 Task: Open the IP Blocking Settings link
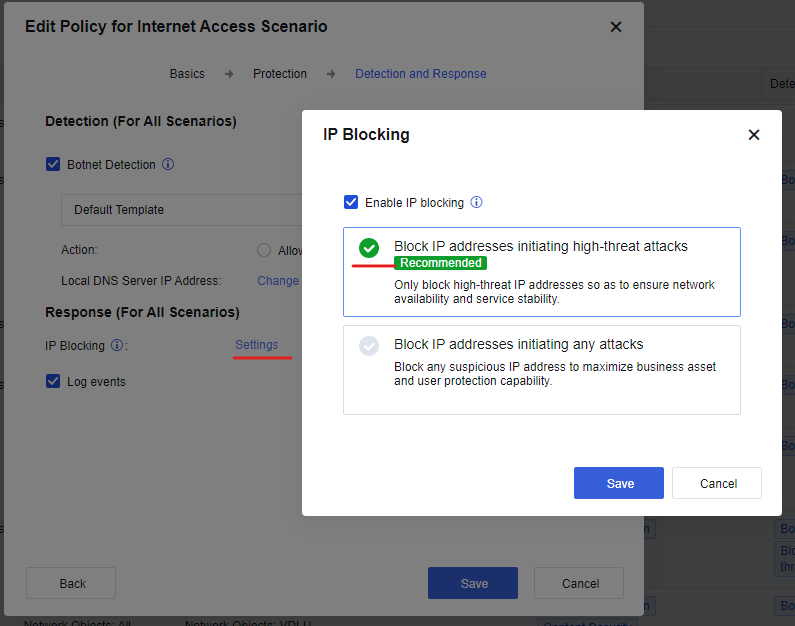257,345
